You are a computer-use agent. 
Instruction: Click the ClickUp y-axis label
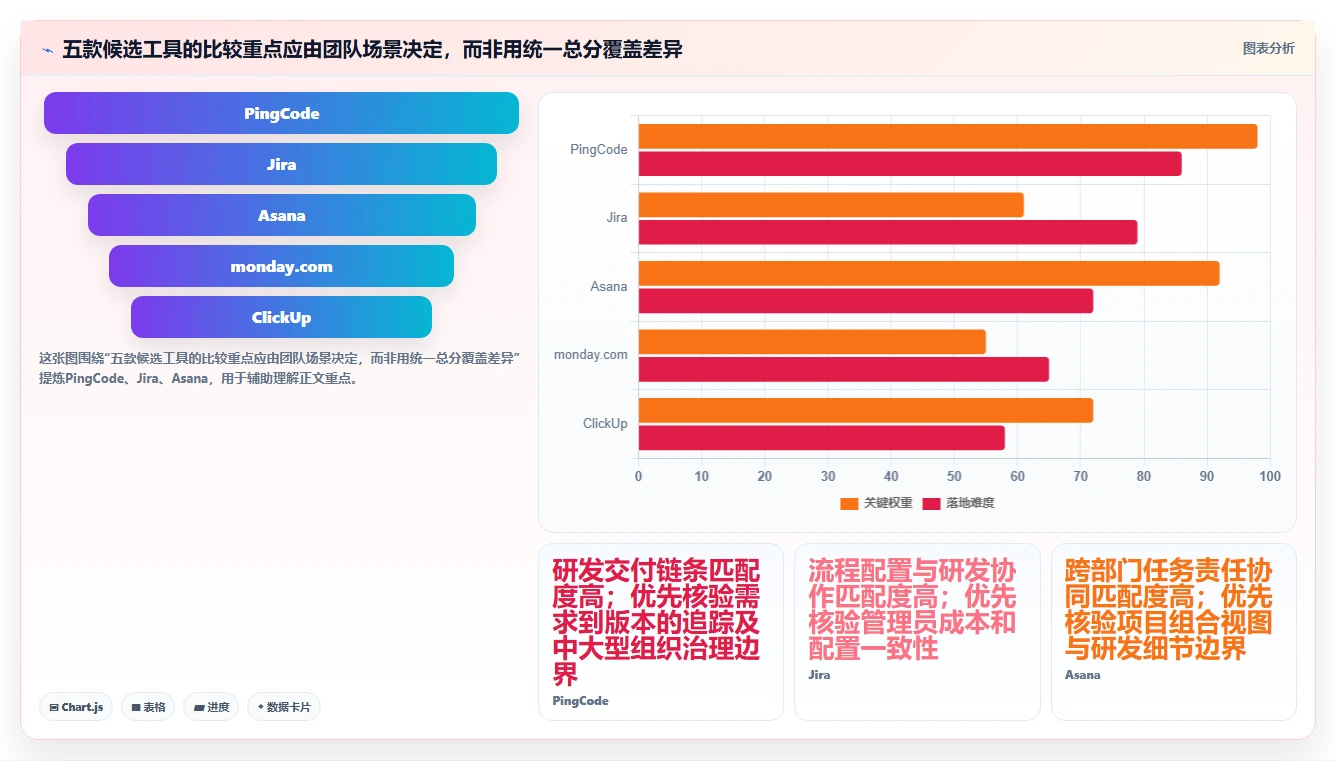tap(606, 424)
